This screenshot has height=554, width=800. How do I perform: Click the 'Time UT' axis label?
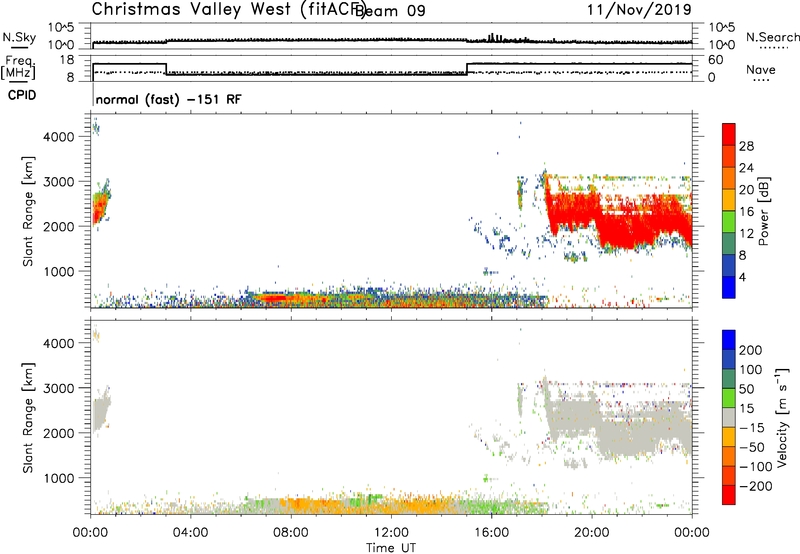point(391,548)
